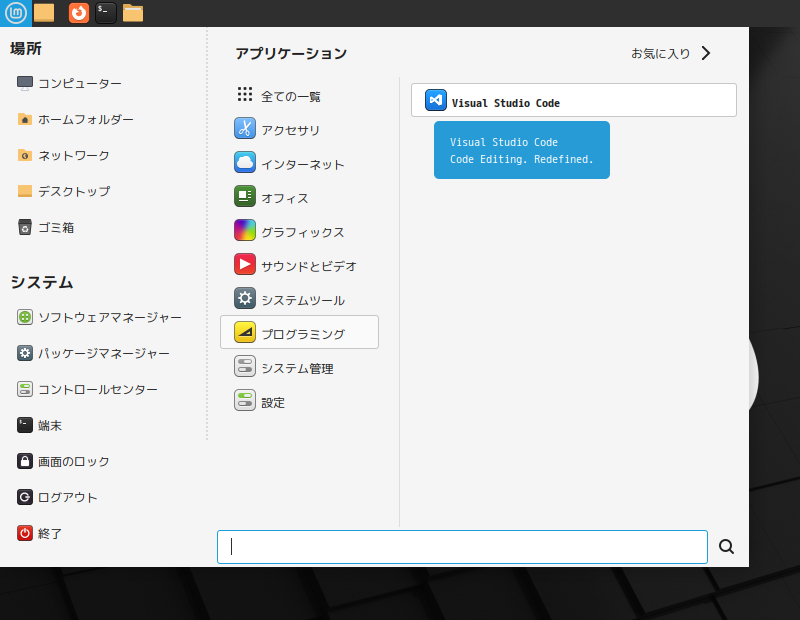800x620 pixels.
Task: Click 終了 to shut down
Action: [x=40, y=533]
